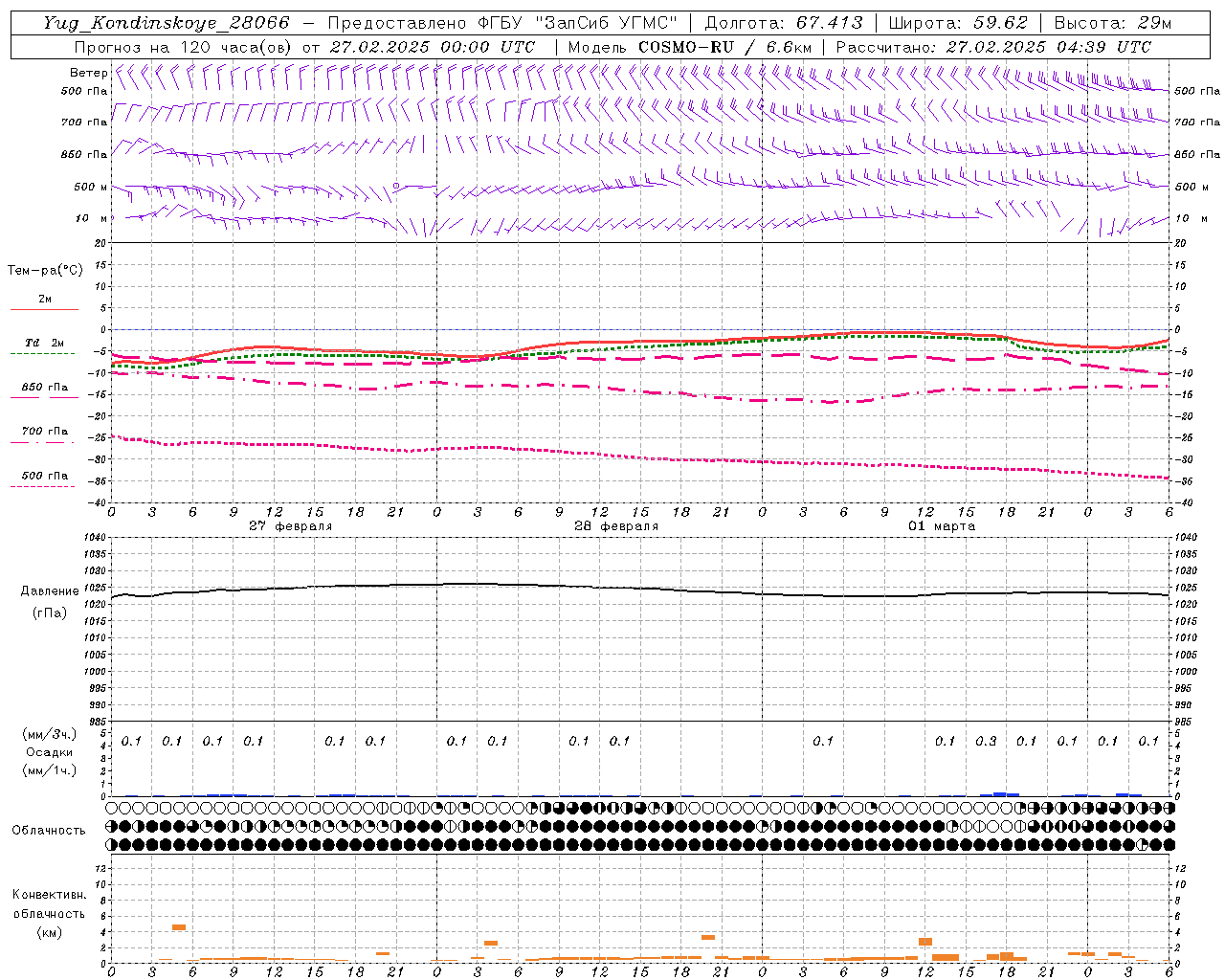The width and height of the screenshot is (1225, 980).
Task: Click the Прогноз на 120 часа(ов) text
Action: coord(184,47)
